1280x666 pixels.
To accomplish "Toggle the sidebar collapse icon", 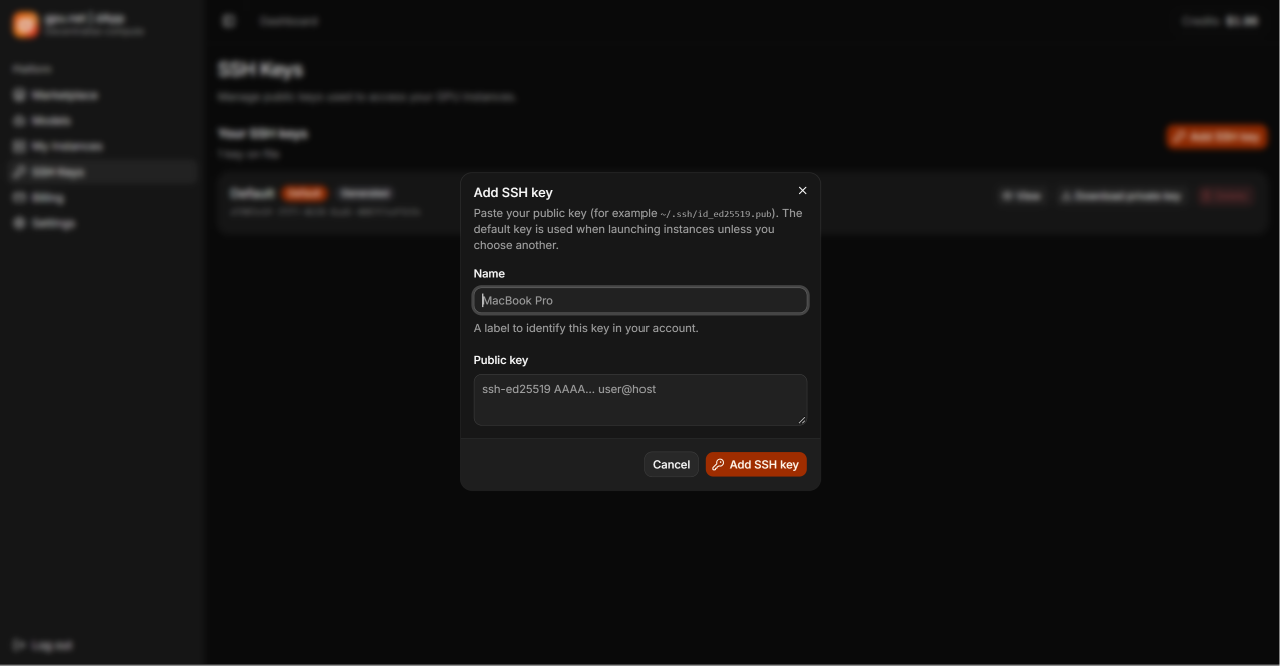I will (x=229, y=21).
